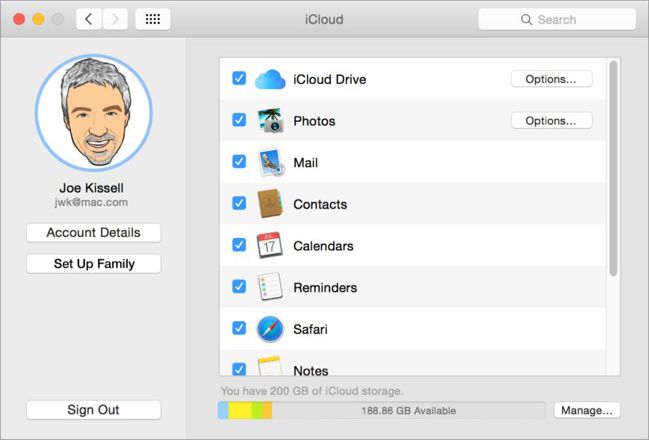Click the green segment of storage bar
649x440 pixels.
click(257, 410)
